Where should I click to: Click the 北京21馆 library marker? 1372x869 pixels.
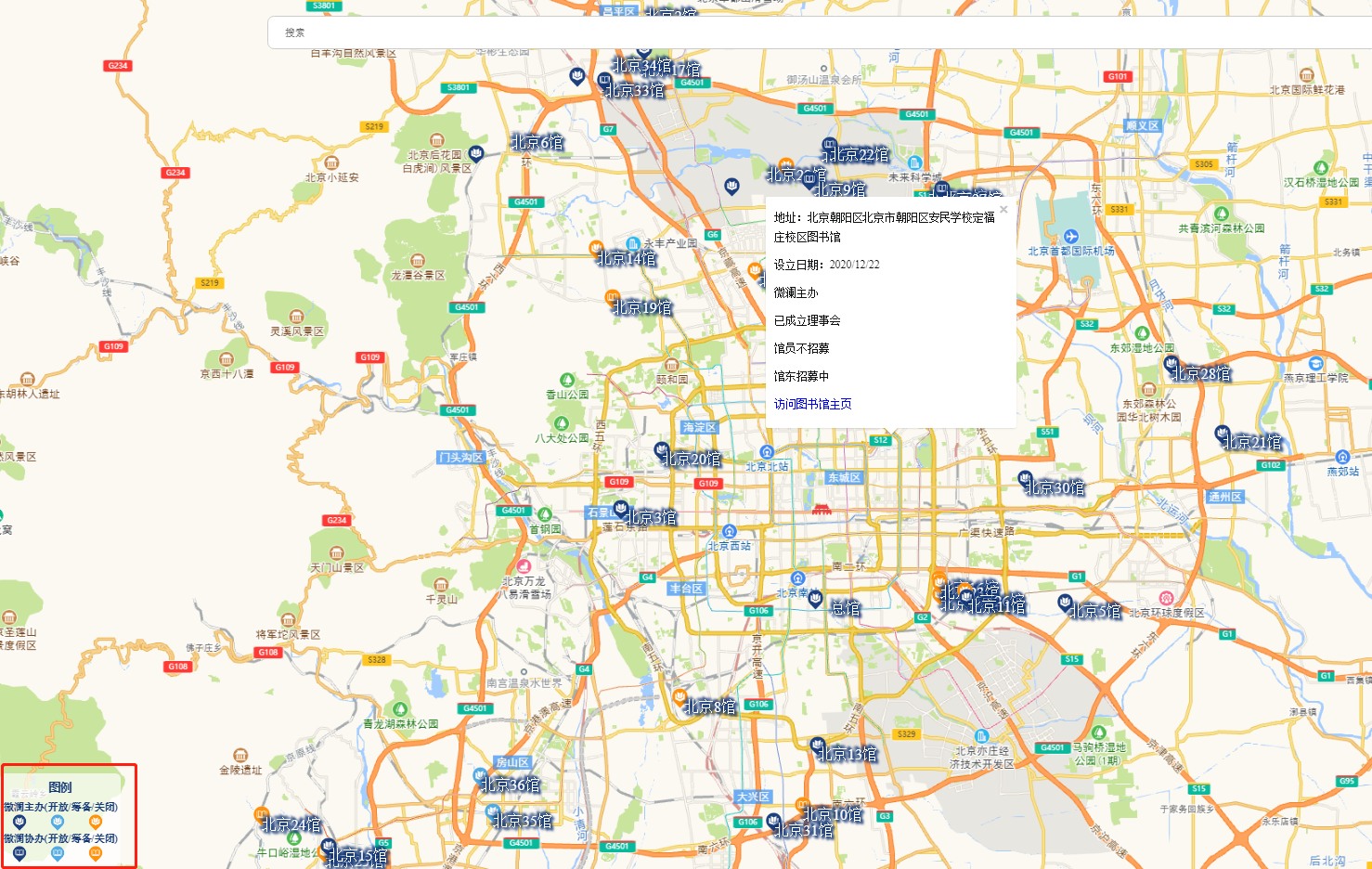click(x=1223, y=434)
